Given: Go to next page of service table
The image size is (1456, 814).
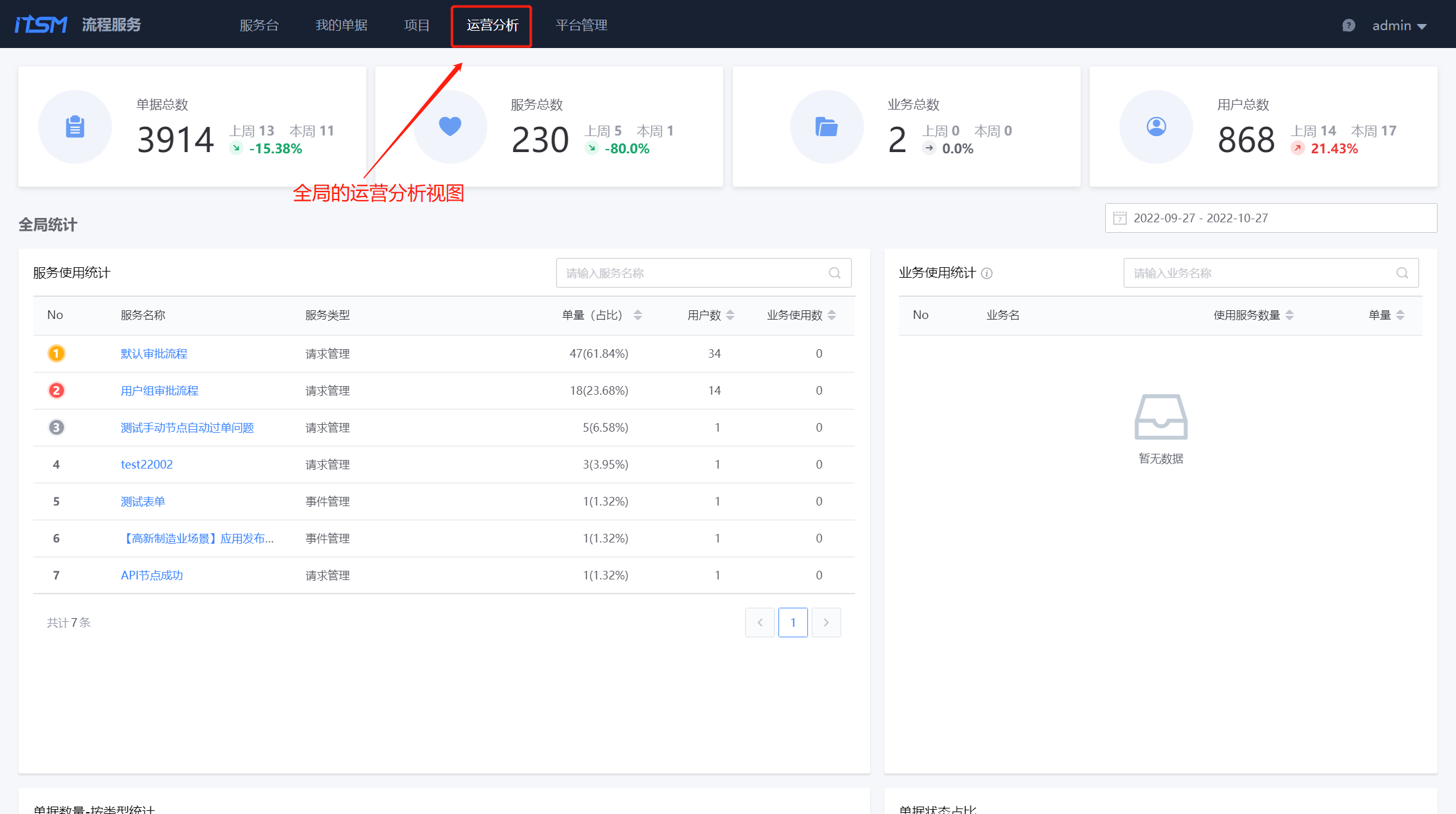Looking at the screenshot, I should coord(826,623).
